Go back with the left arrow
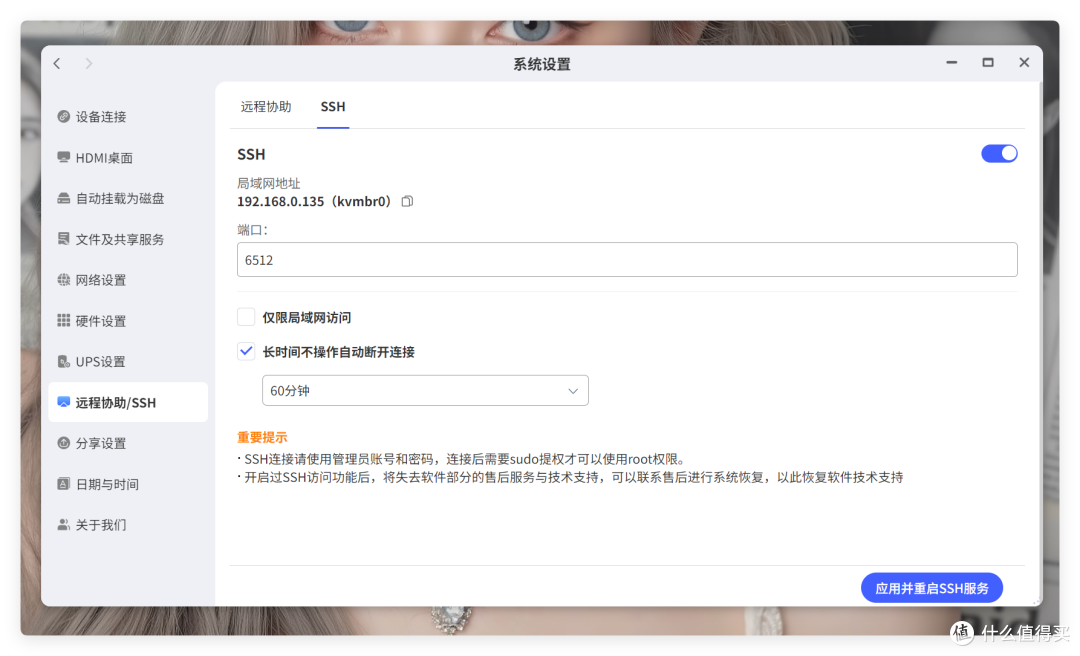1080x656 pixels. coord(57,63)
